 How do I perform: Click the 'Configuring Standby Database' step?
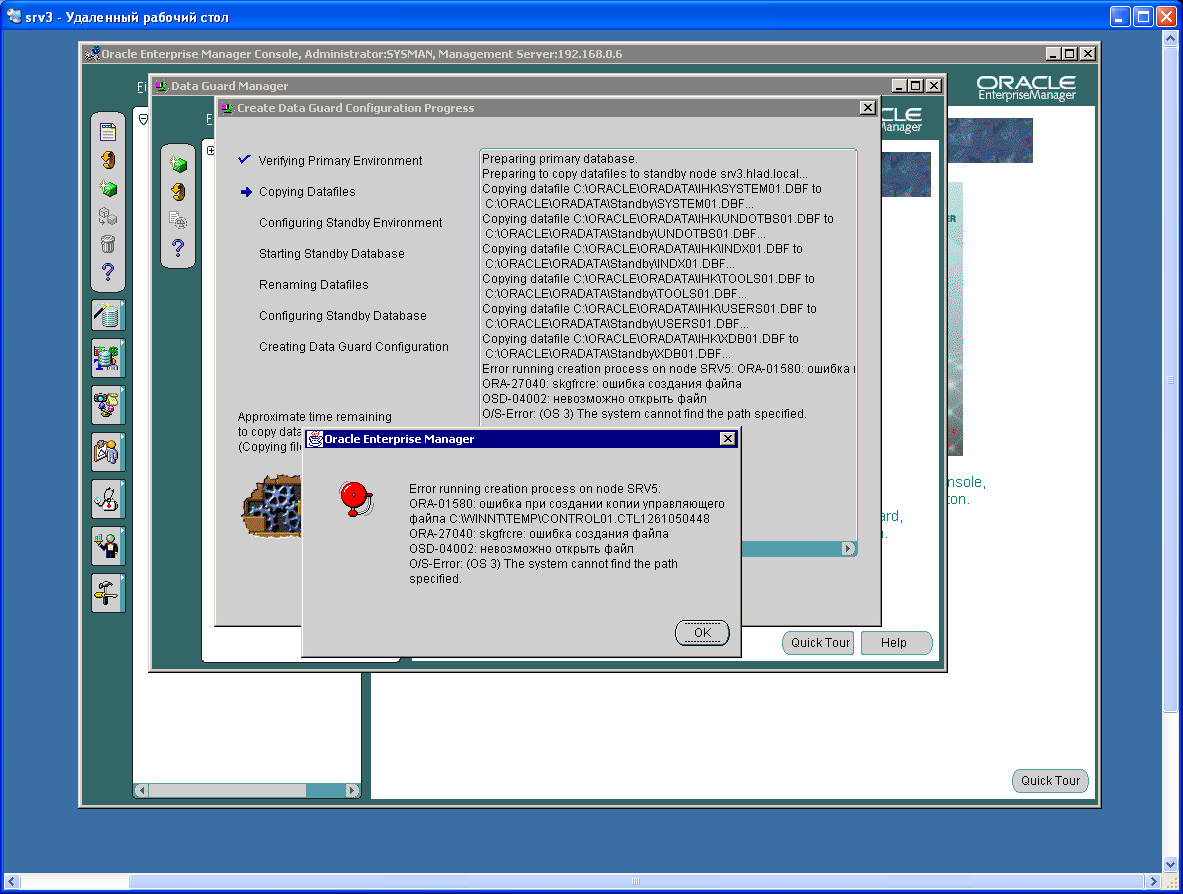[343, 315]
